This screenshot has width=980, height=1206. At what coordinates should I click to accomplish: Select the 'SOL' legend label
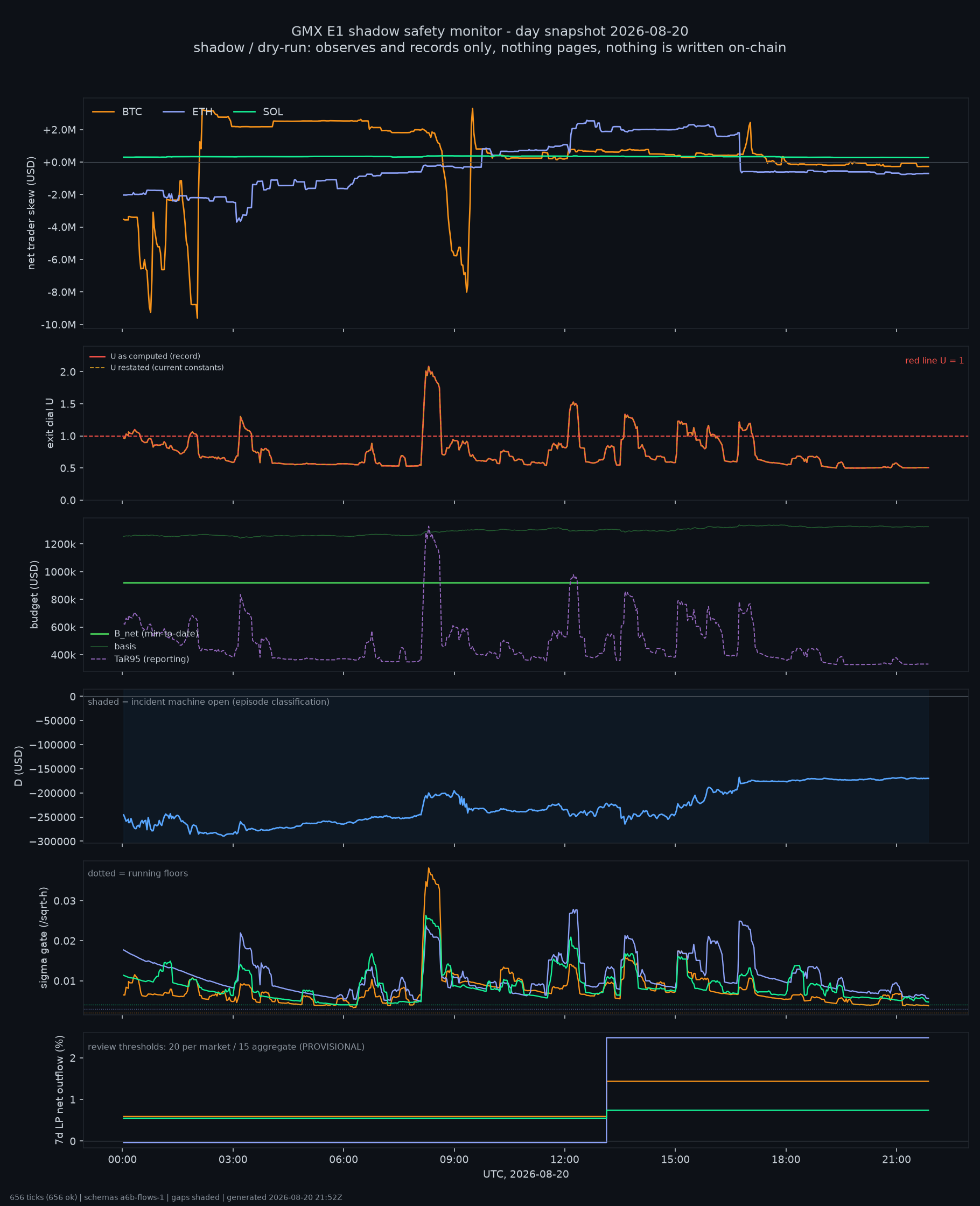point(273,112)
